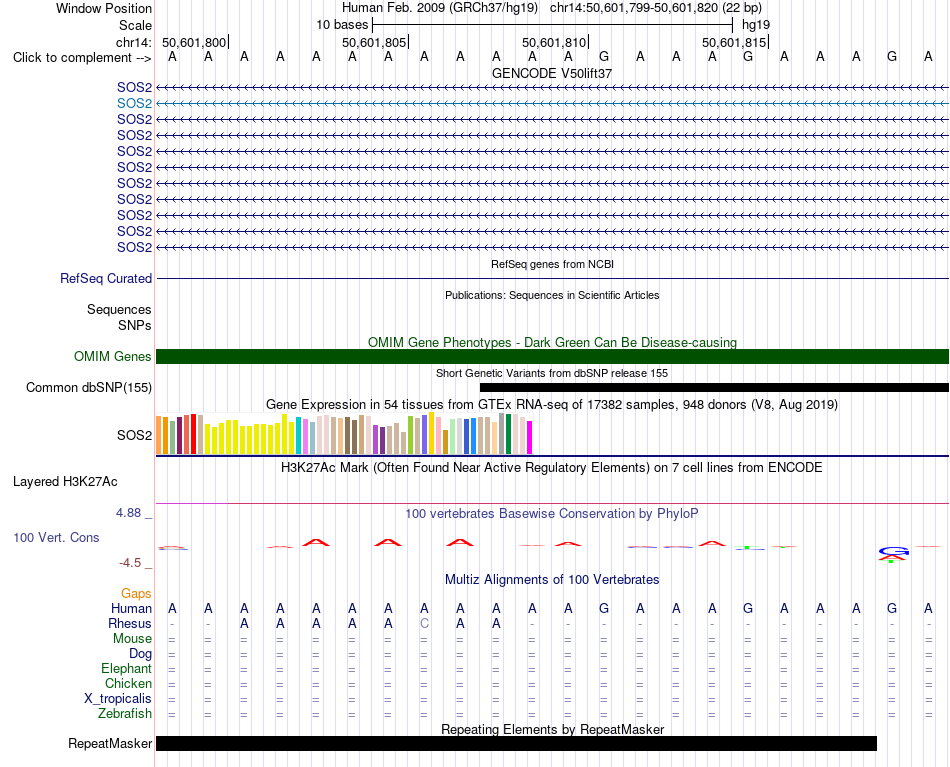Click the red GTEx expression bar
Viewport: 950px width, 767px height.
pos(193,434)
